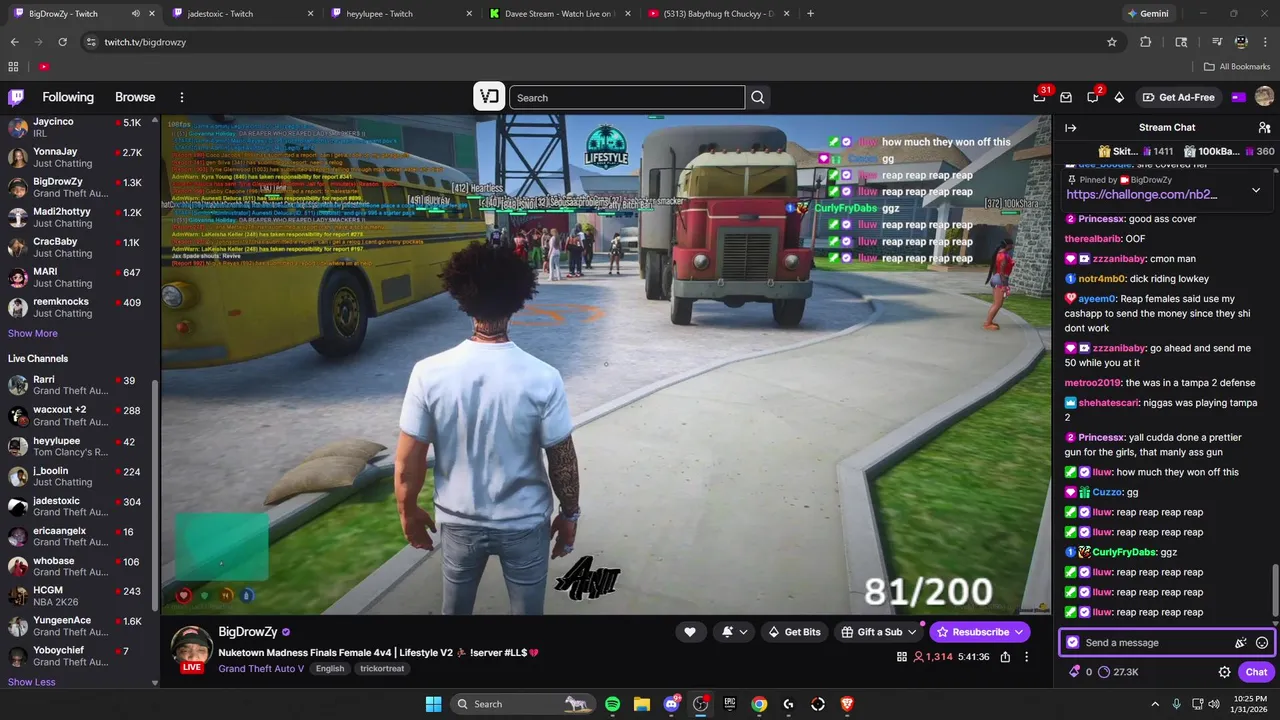The height and width of the screenshot is (720, 1280).
Task: Open the notification bell dropdown
Action: (x=734, y=632)
